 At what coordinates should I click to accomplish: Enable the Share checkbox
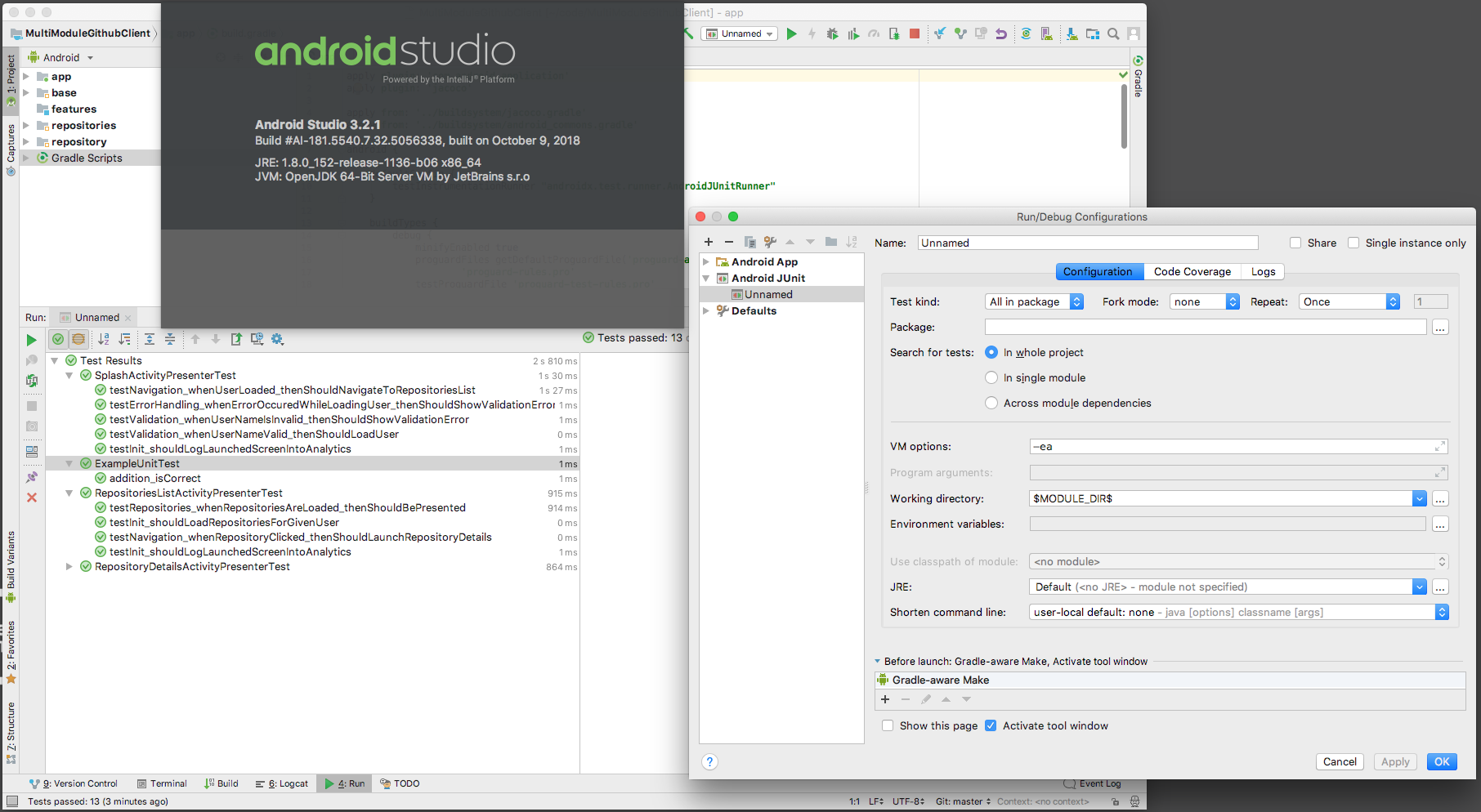[x=1295, y=243]
